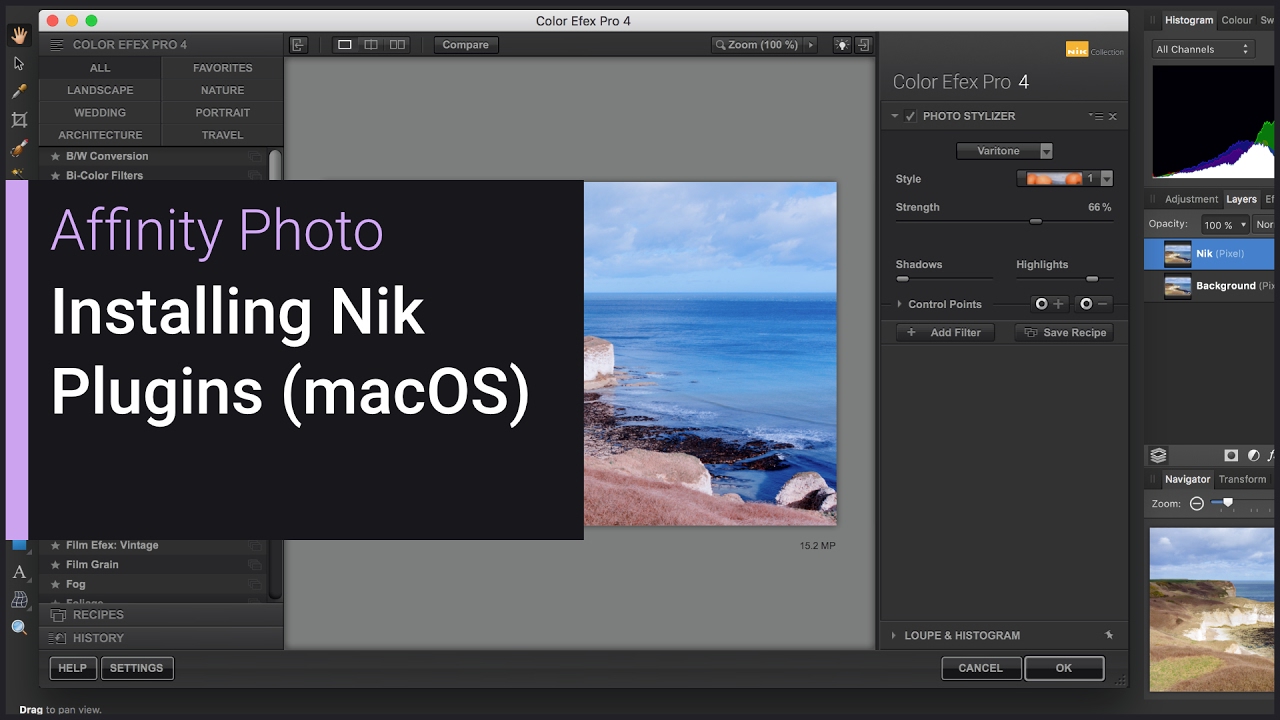The height and width of the screenshot is (720, 1280).
Task: Pin the Loupe & Histogram panel
Action: click(1108, 635)
